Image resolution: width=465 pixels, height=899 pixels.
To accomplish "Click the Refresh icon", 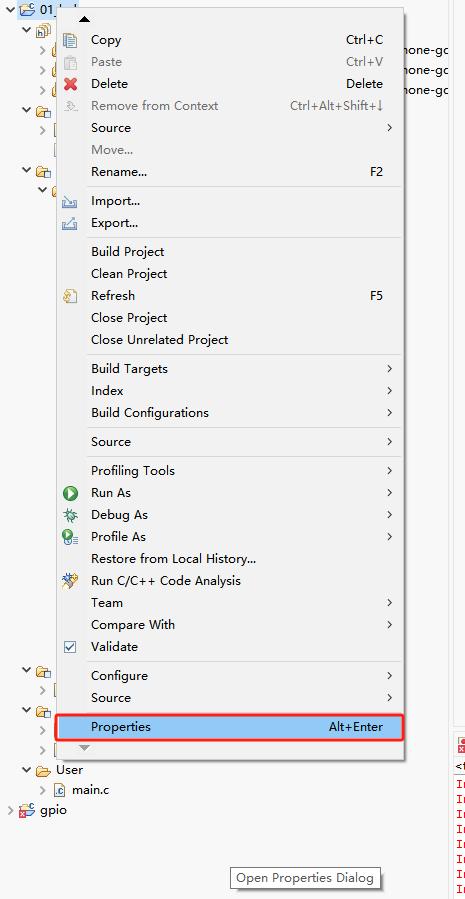I will tap(70, 296).
